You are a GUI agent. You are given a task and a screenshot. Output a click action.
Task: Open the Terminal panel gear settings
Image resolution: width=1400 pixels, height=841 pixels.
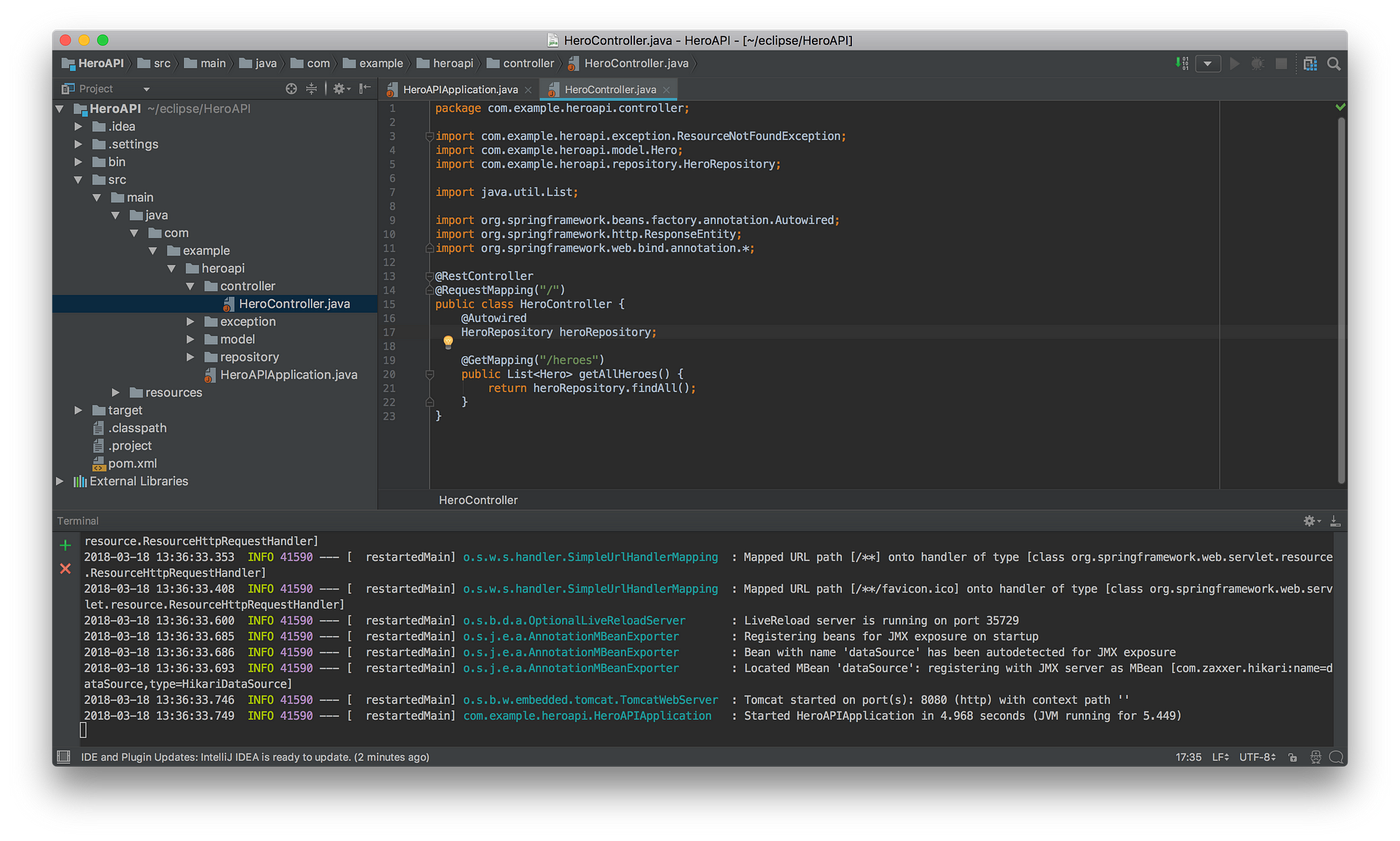tap(1311, 521)
